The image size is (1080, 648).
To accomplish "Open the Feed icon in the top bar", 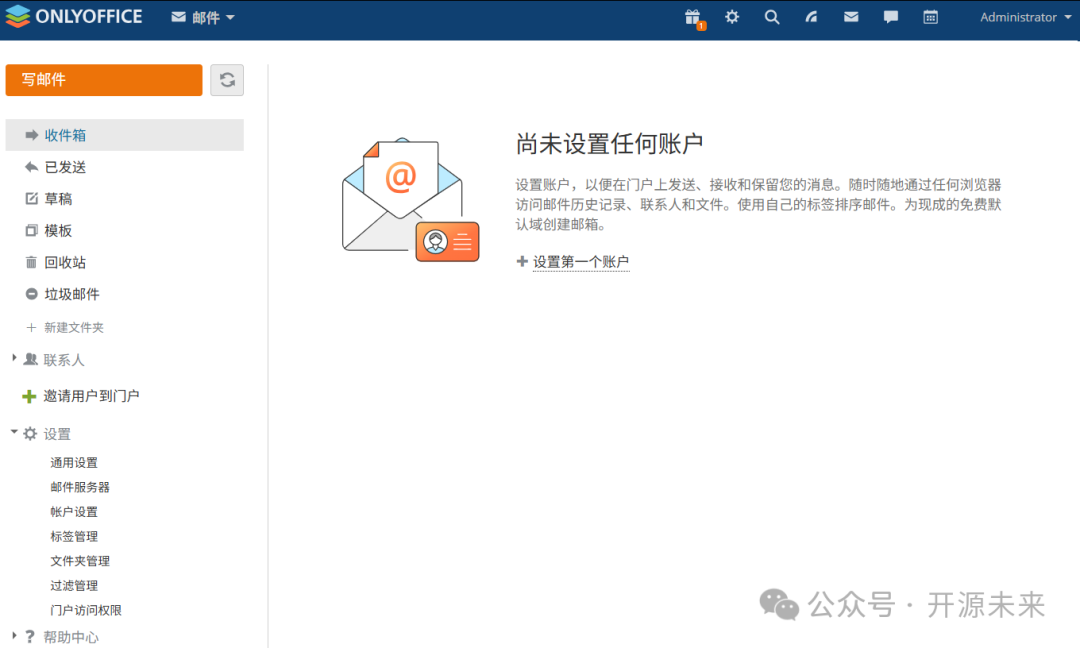I will 811,17.
